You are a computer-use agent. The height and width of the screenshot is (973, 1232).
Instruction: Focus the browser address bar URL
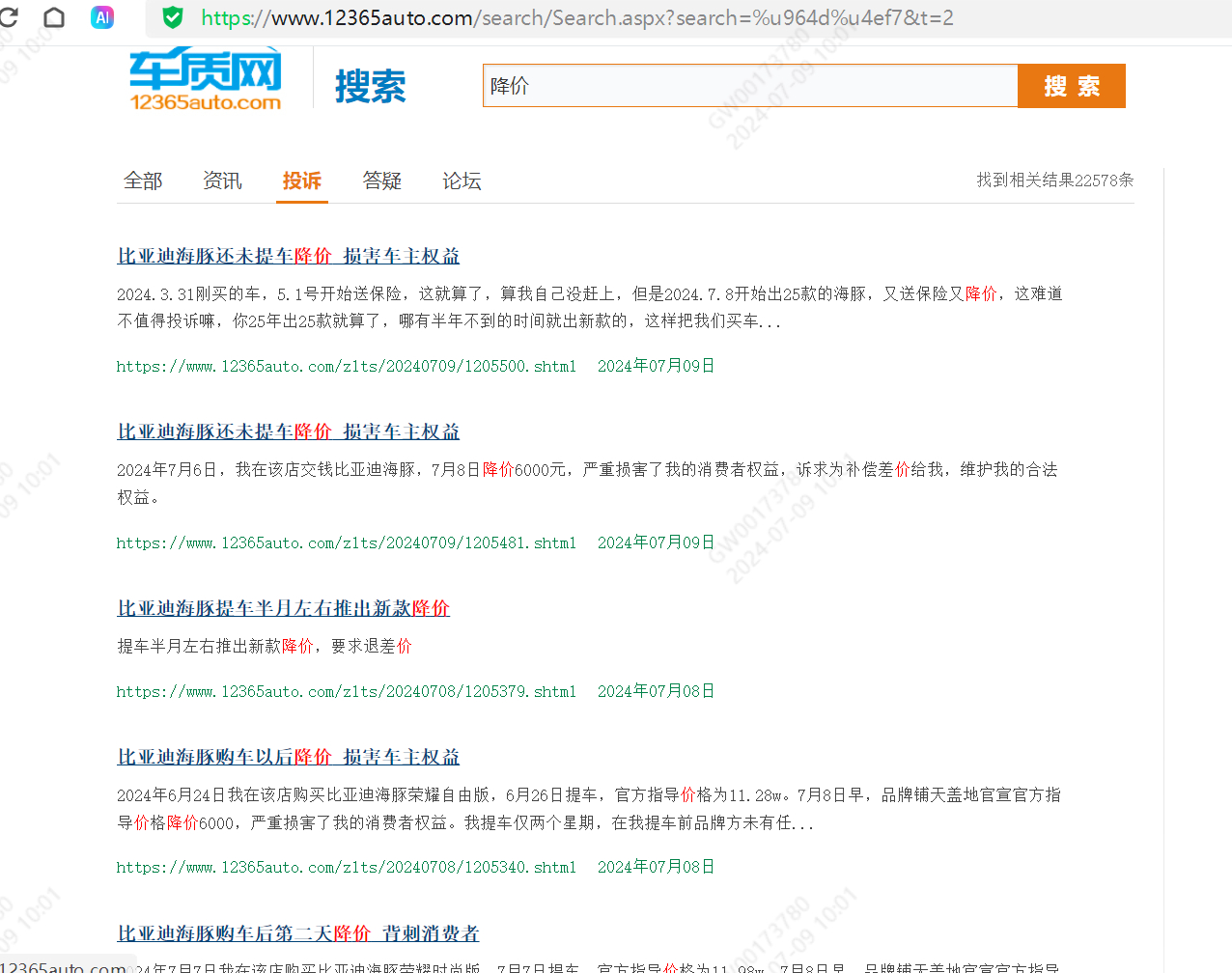pyautogui.click(x=577, y=17)
